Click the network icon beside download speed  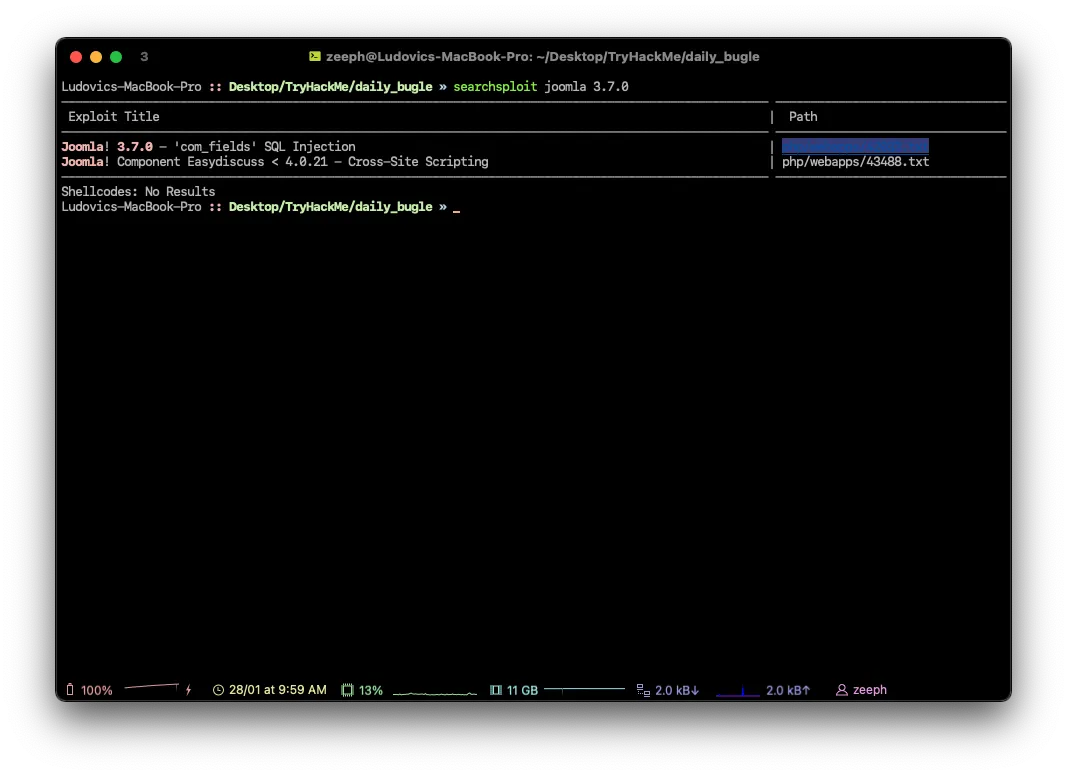point(643,690)
